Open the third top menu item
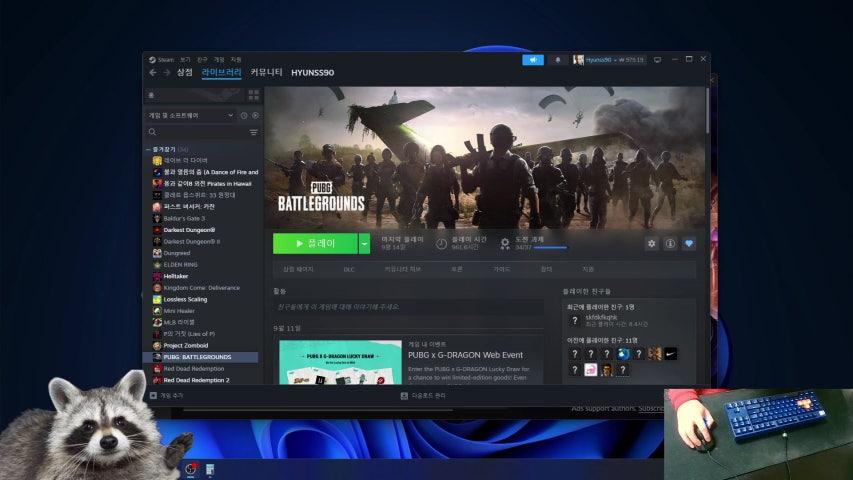 (202, 60)
